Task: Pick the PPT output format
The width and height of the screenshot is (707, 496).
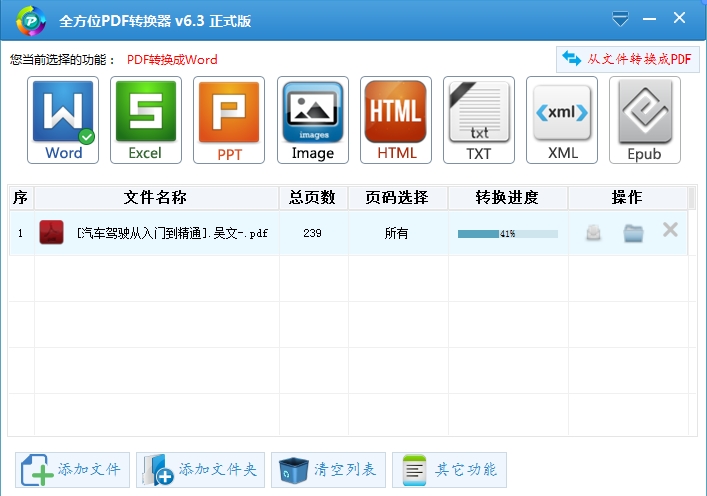Action: click(229, 120)
